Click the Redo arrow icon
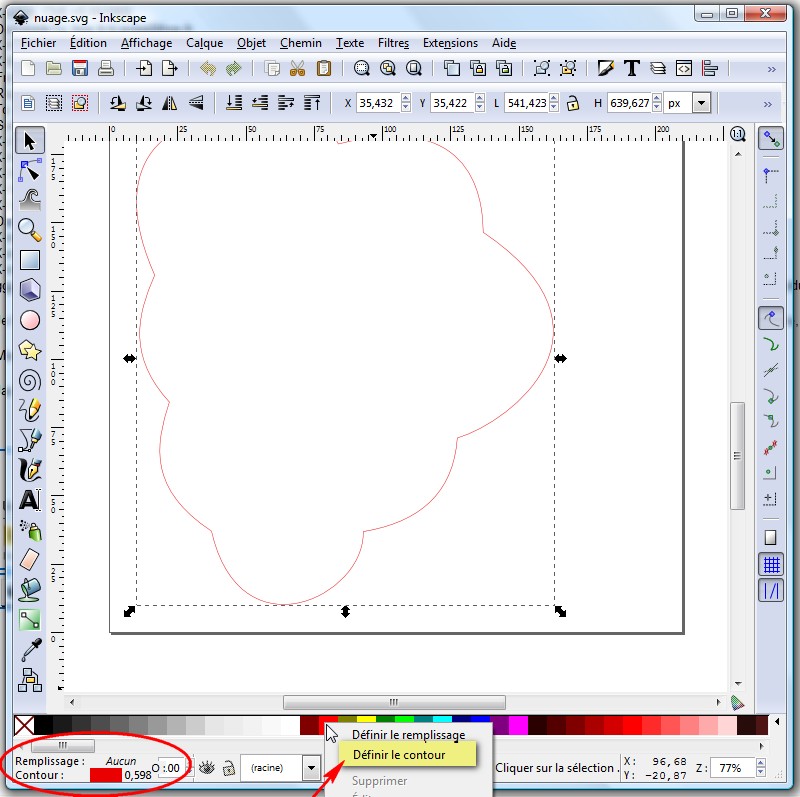The image size is (800, 797). (234, 68)
